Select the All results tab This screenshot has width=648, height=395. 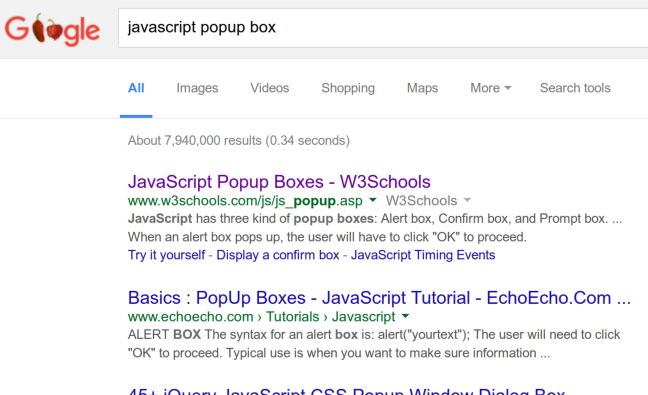point(136,88)
